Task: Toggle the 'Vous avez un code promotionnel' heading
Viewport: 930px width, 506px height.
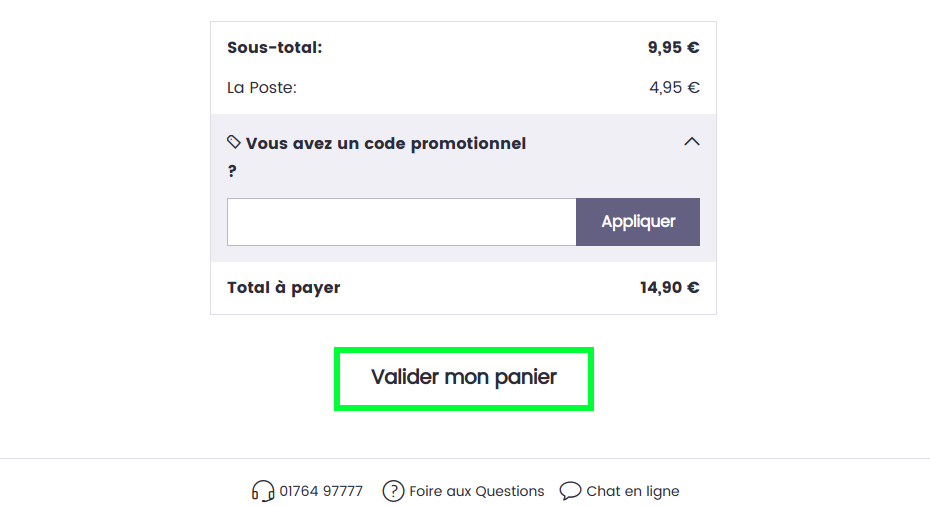Action: 386,144
